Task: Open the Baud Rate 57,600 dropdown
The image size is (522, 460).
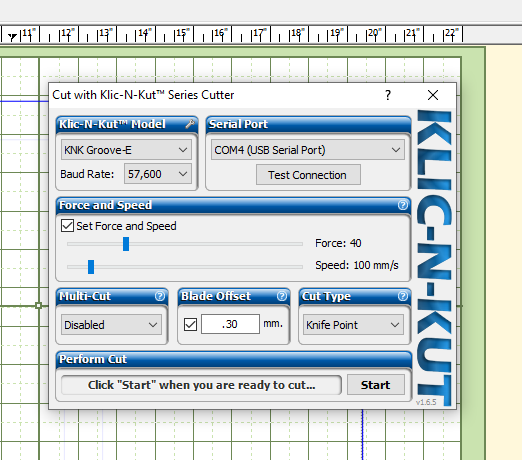Action: [x=158, y=174]
